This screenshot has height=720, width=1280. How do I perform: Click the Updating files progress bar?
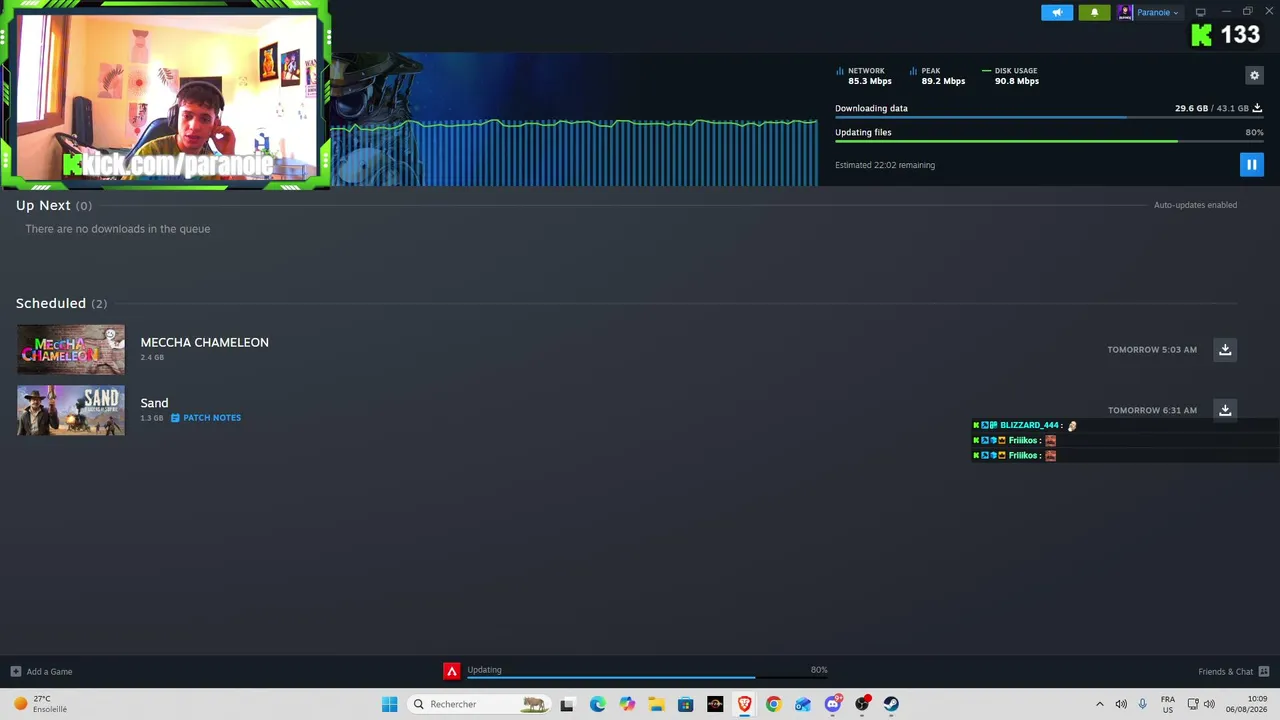1049,141
